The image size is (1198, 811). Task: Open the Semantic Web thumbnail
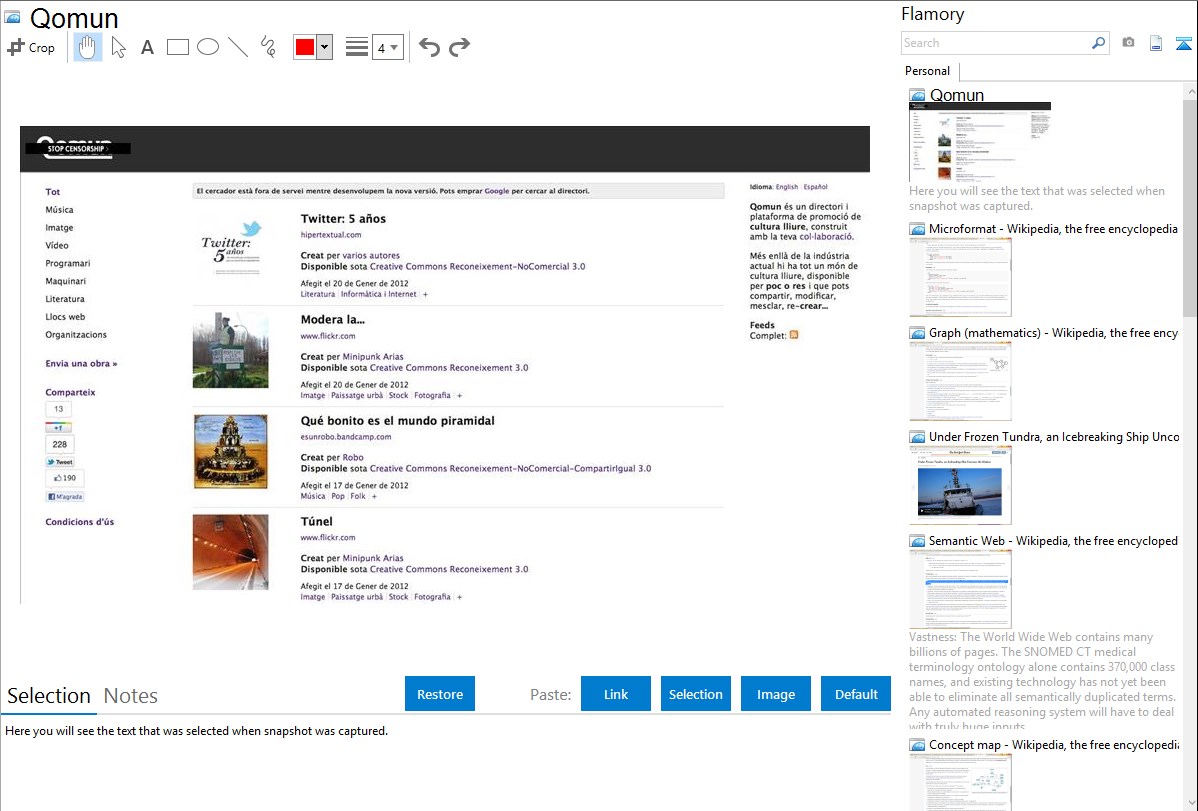pyautogui.click(x=960, y=589)
